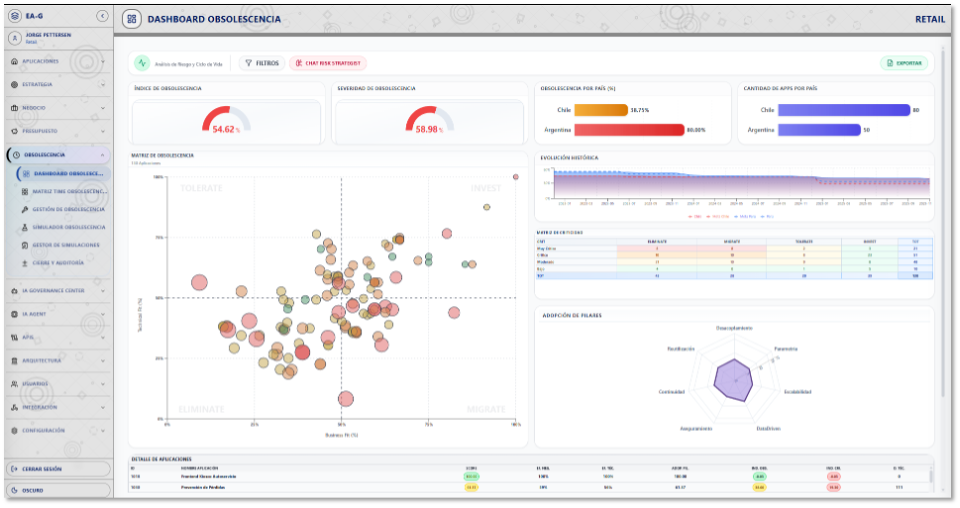Screen dimensions: 960x508
Task: Open Gestión de Obsolescencia wrench item
Action: (24, 209)
